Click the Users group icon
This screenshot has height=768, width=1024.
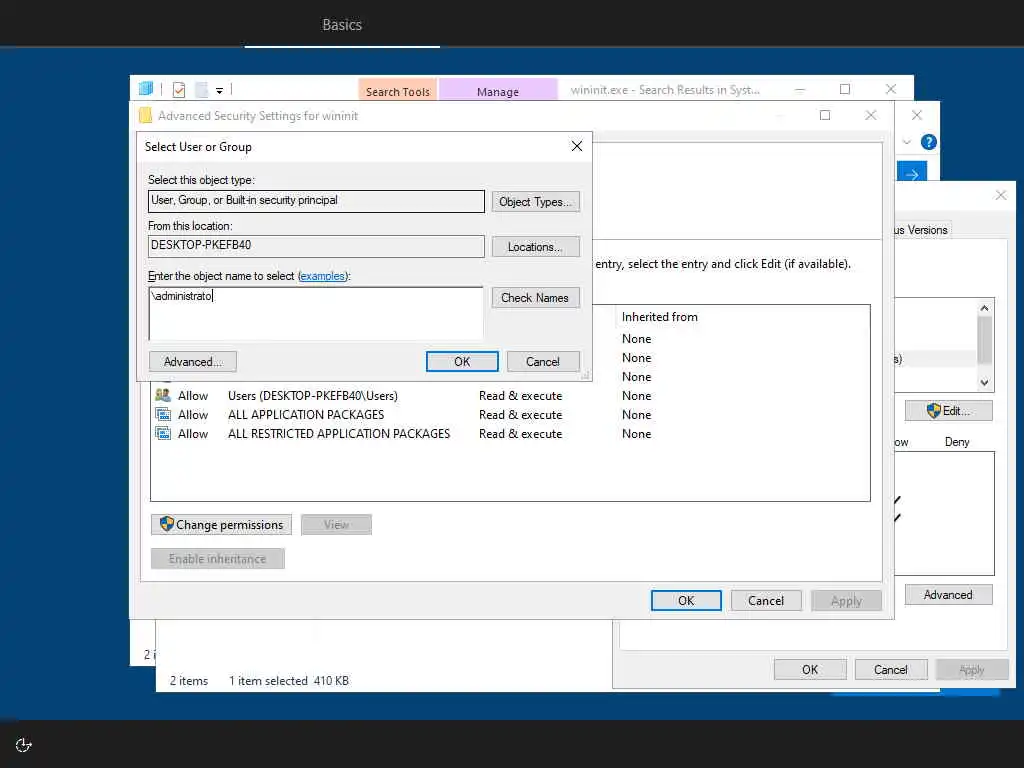pos(163,395)
